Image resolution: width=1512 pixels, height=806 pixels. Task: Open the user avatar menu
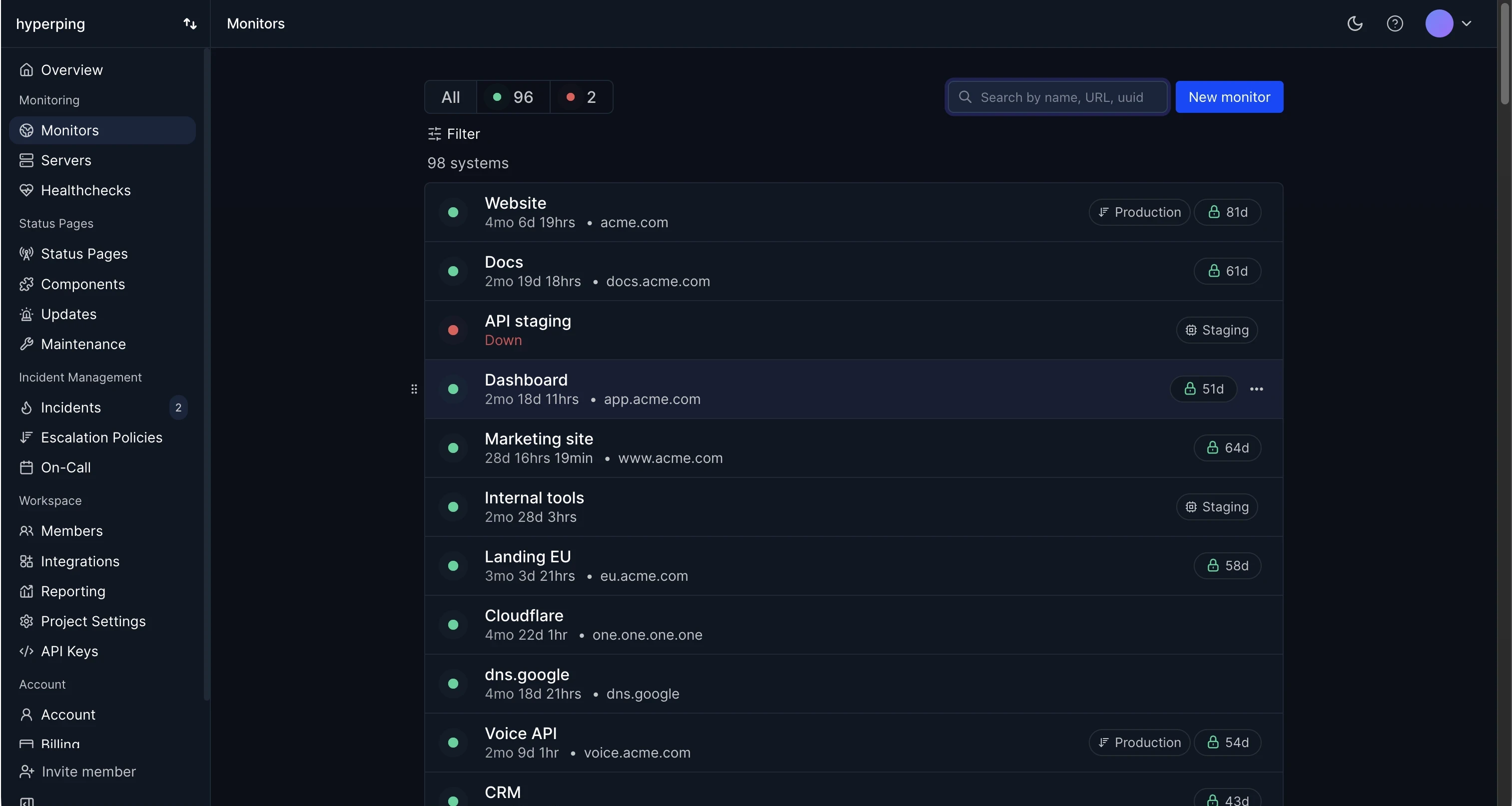pos(1448,23)
